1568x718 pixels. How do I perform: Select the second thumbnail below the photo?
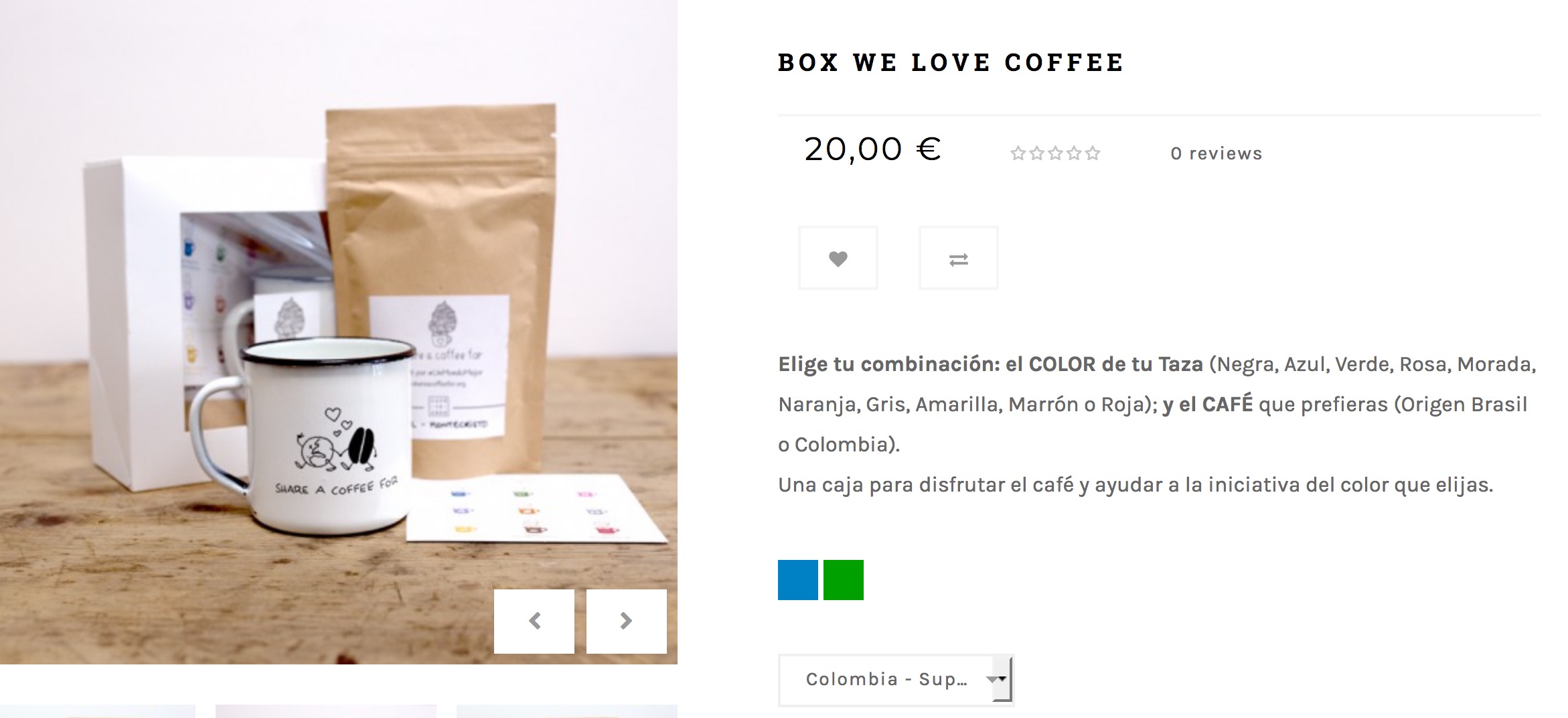point(326,711)
